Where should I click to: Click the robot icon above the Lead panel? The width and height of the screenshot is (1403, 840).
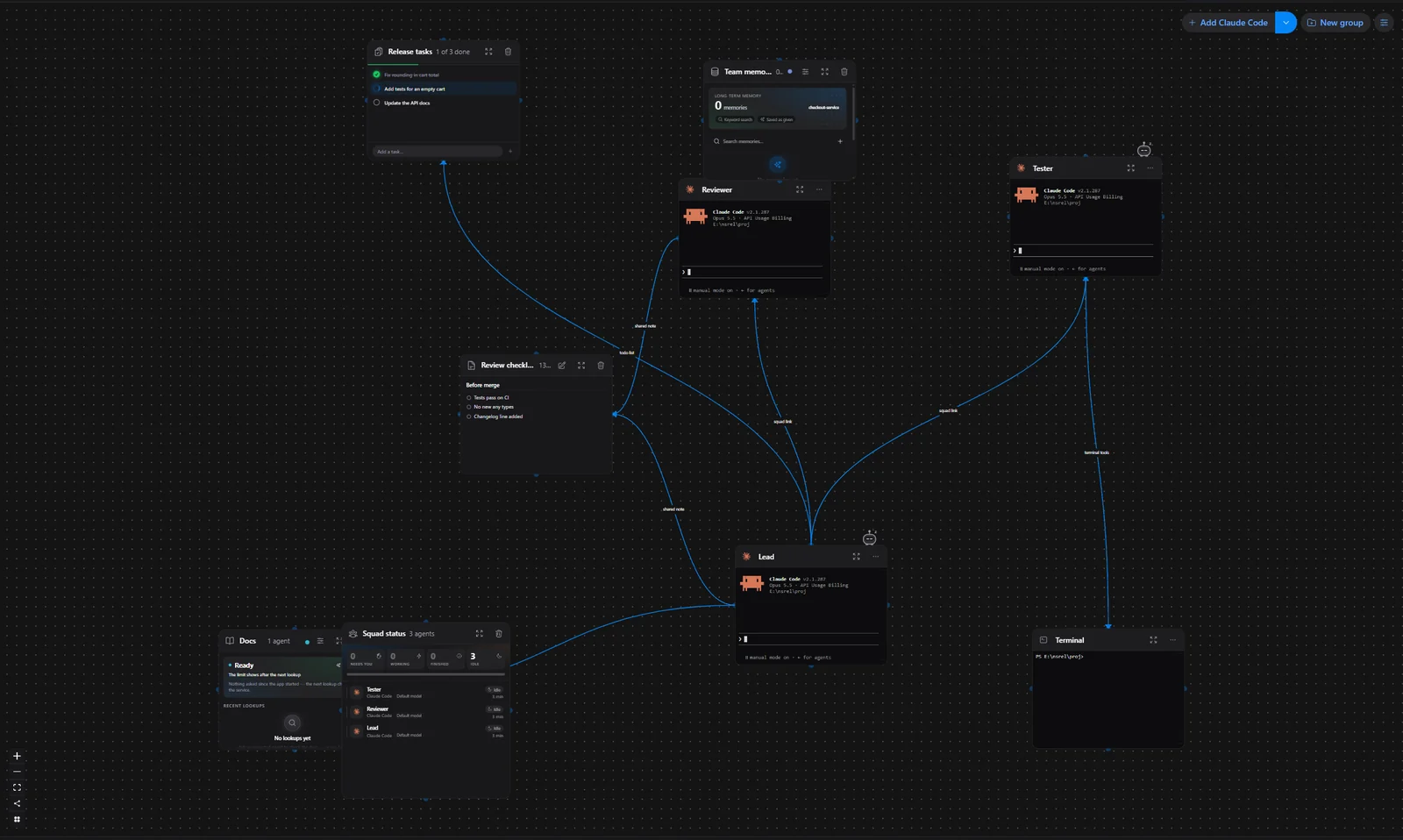tap(870, 538)
